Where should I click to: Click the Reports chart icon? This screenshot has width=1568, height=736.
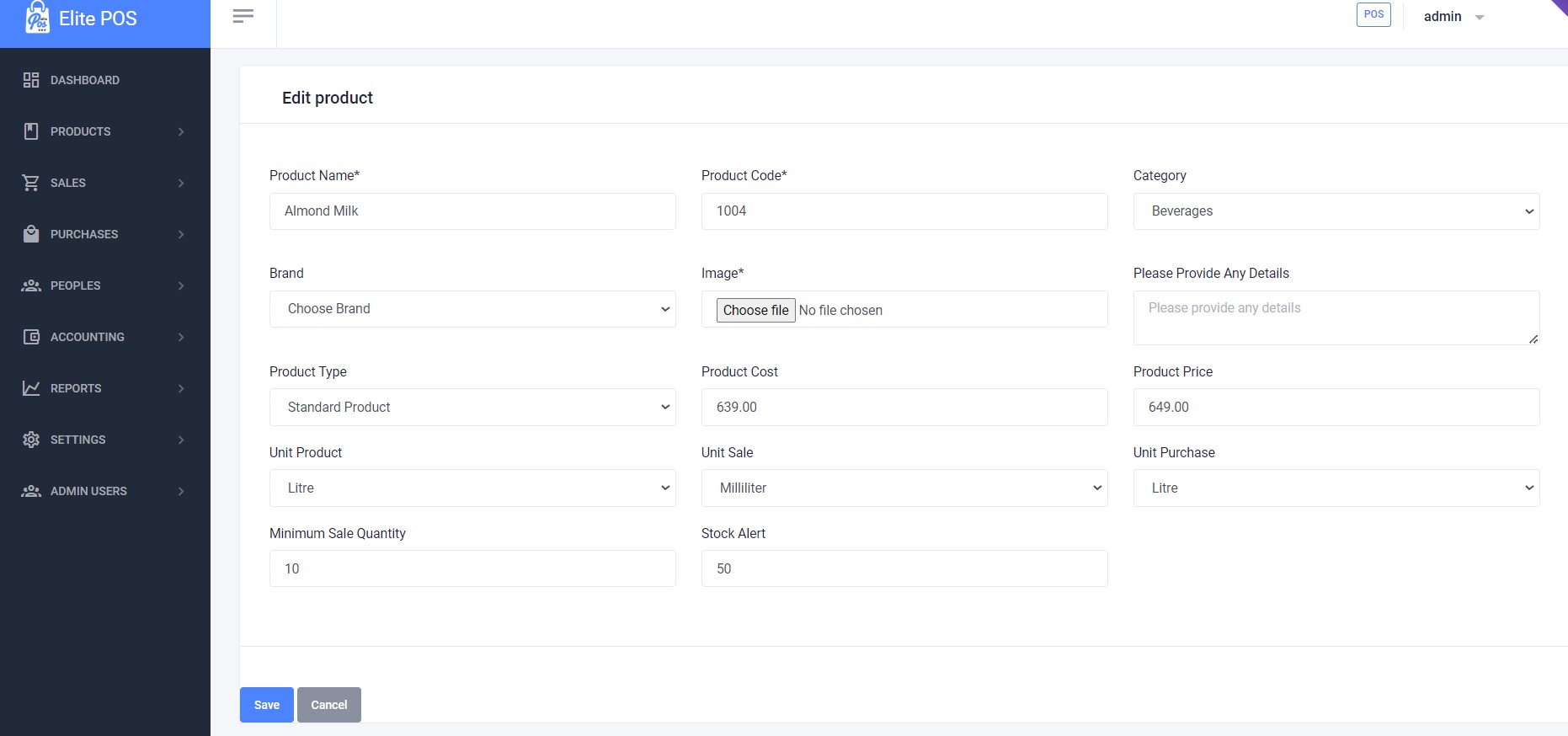[31, 388]
